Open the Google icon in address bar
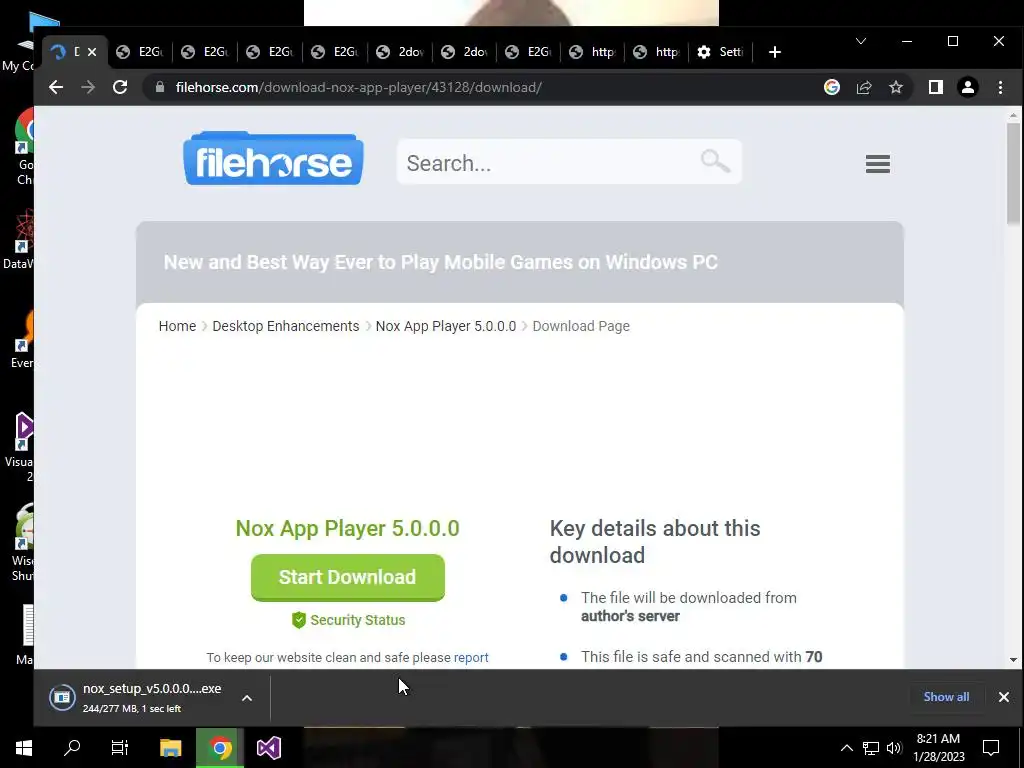Screen dimensions: 1024x768 (x=831, y=88)
